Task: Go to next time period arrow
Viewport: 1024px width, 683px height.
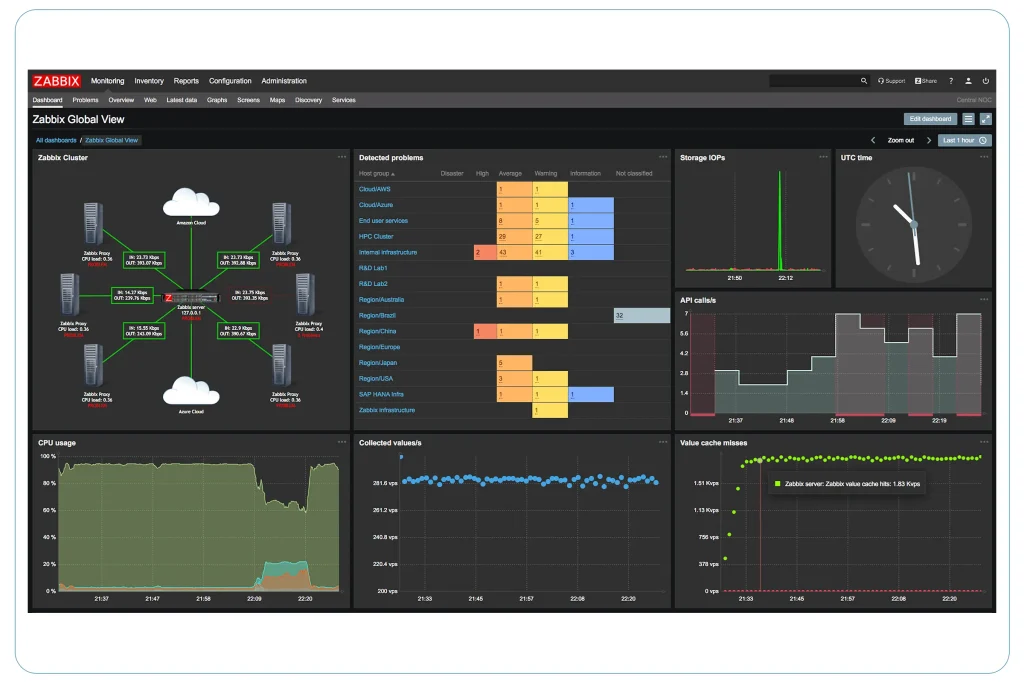Action: click(929, 140)
